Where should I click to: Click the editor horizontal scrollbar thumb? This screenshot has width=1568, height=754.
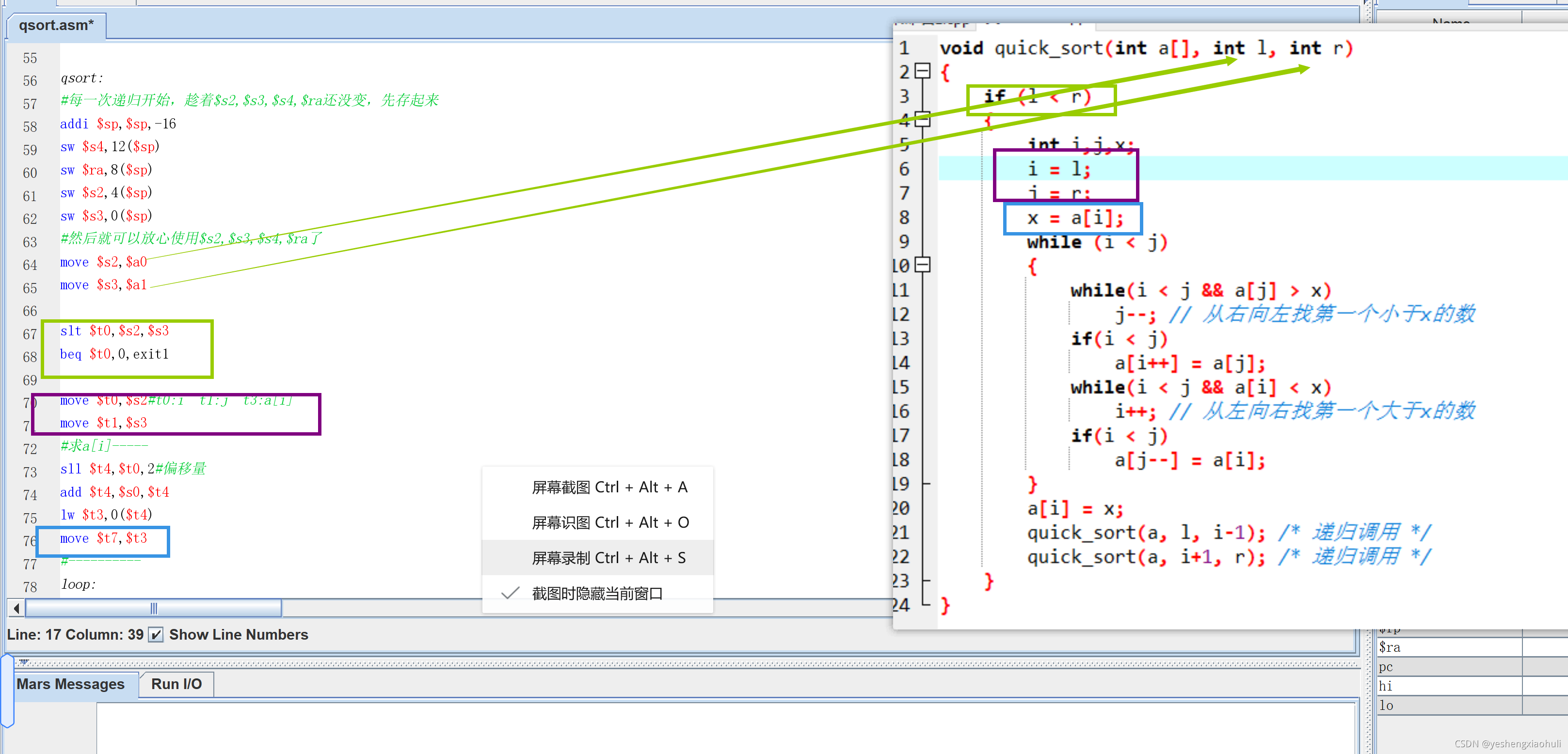pyautogui.click(x=153, y=608)
